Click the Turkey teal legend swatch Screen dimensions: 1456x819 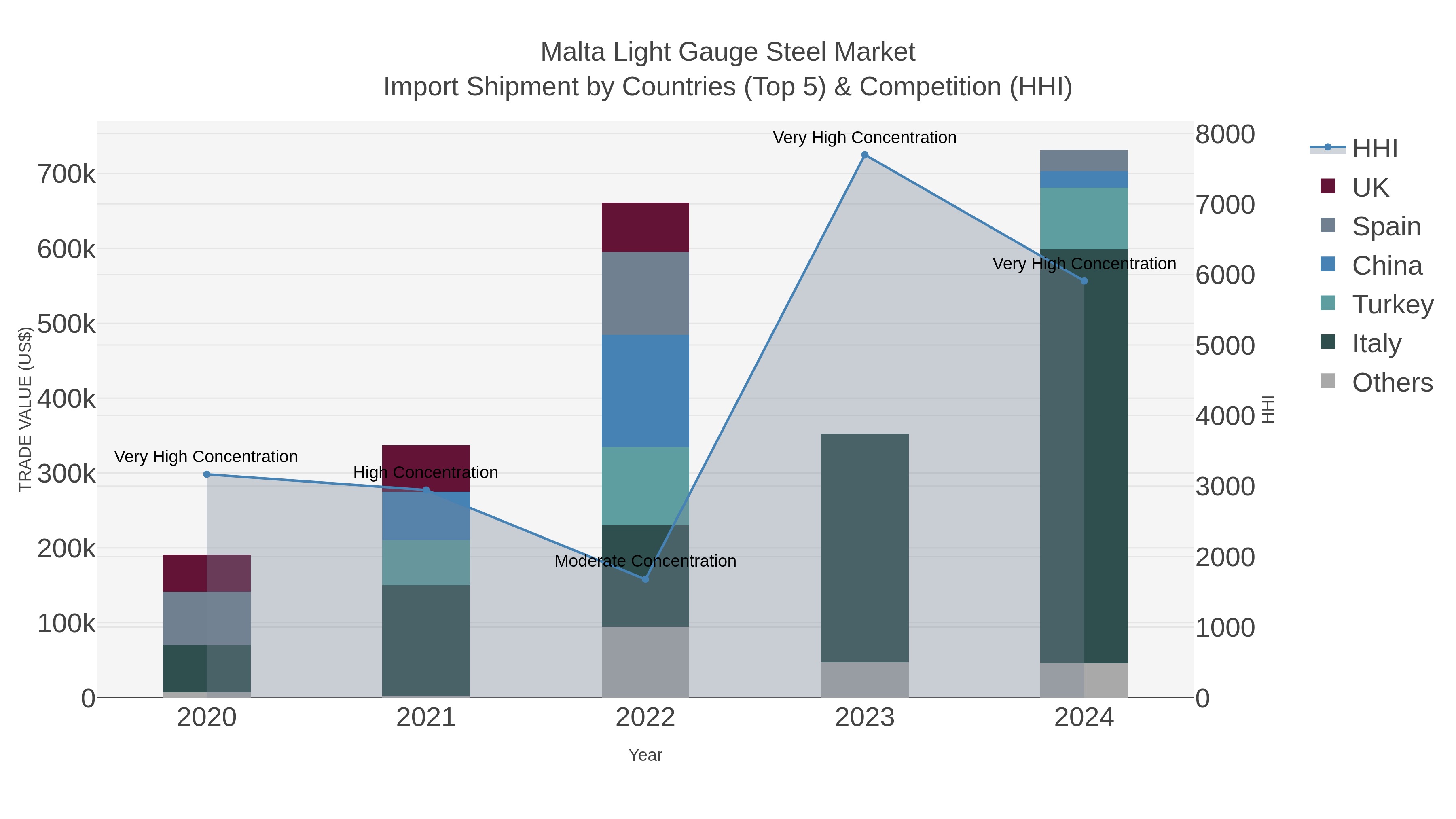point(1328,303)
